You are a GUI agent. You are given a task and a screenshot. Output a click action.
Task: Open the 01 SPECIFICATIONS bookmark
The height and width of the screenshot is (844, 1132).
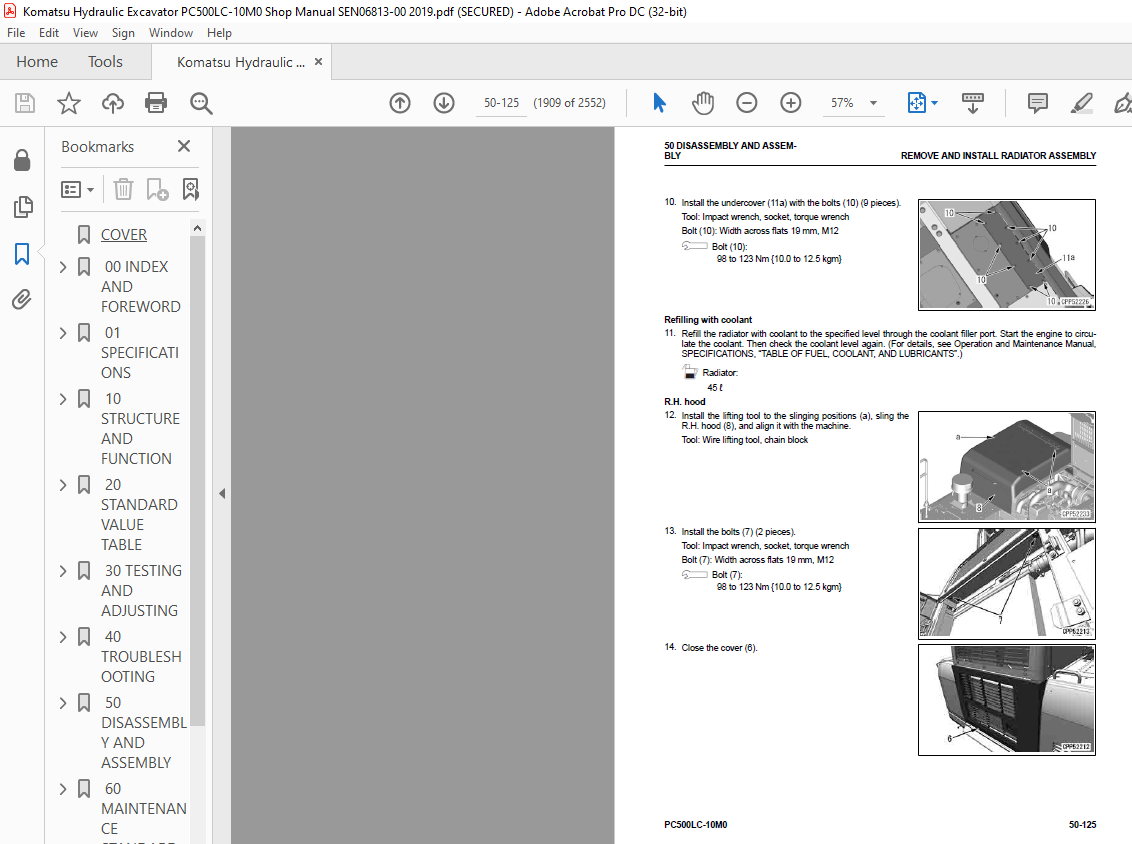tap(139, 353)
